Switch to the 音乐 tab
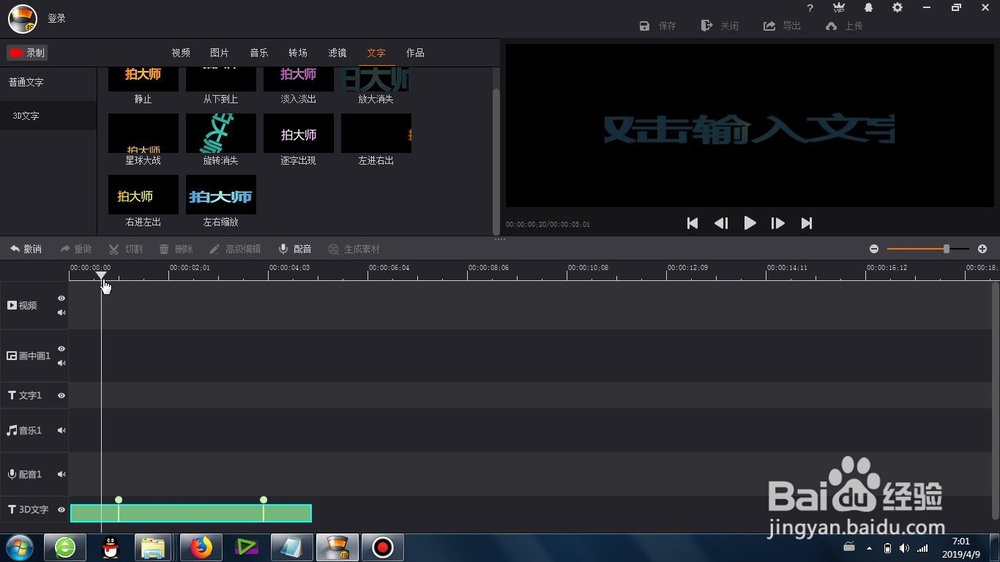 (259, 53)
